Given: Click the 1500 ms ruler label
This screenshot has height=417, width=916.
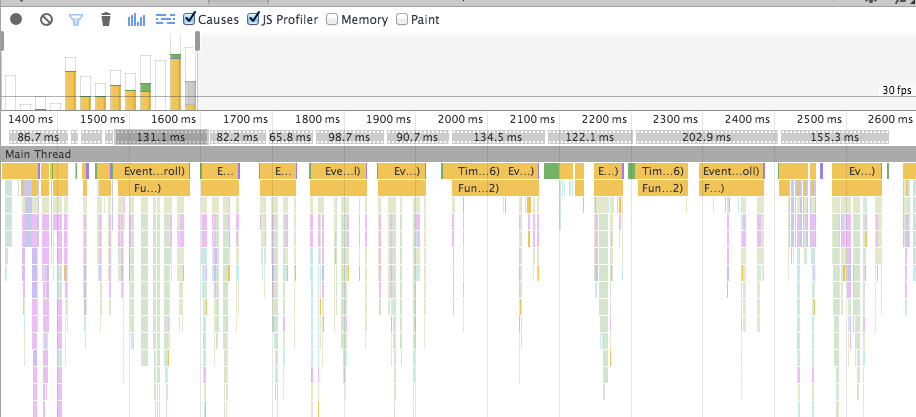Looking at the screenshot, I should [102, 119].
